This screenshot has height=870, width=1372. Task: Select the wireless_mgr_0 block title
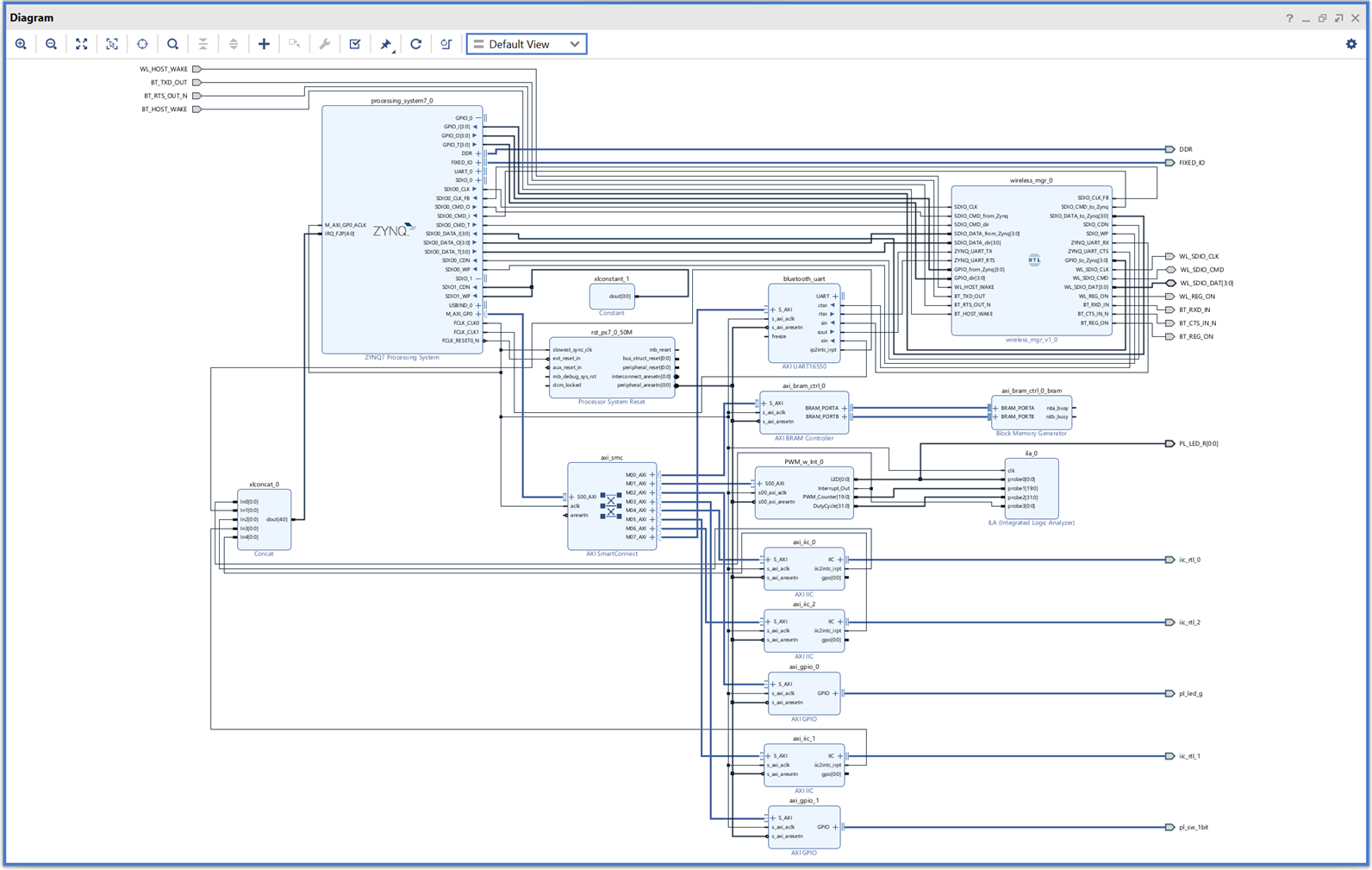pyautogui.click(x=1031, y=180)
